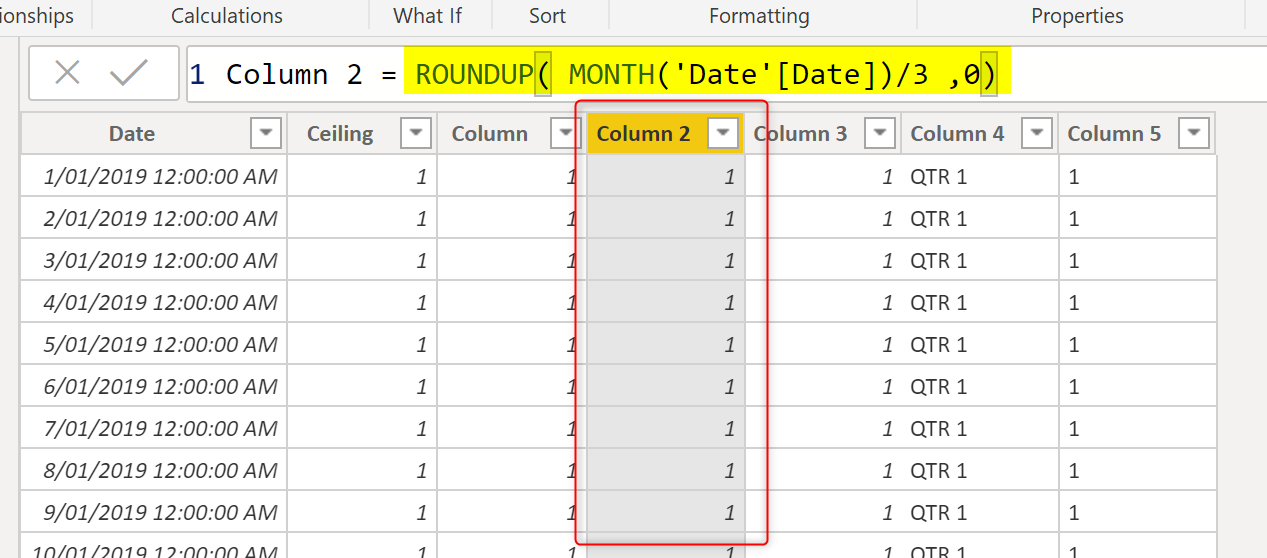Open the Properties ribbon group

tap(1077, 16)
